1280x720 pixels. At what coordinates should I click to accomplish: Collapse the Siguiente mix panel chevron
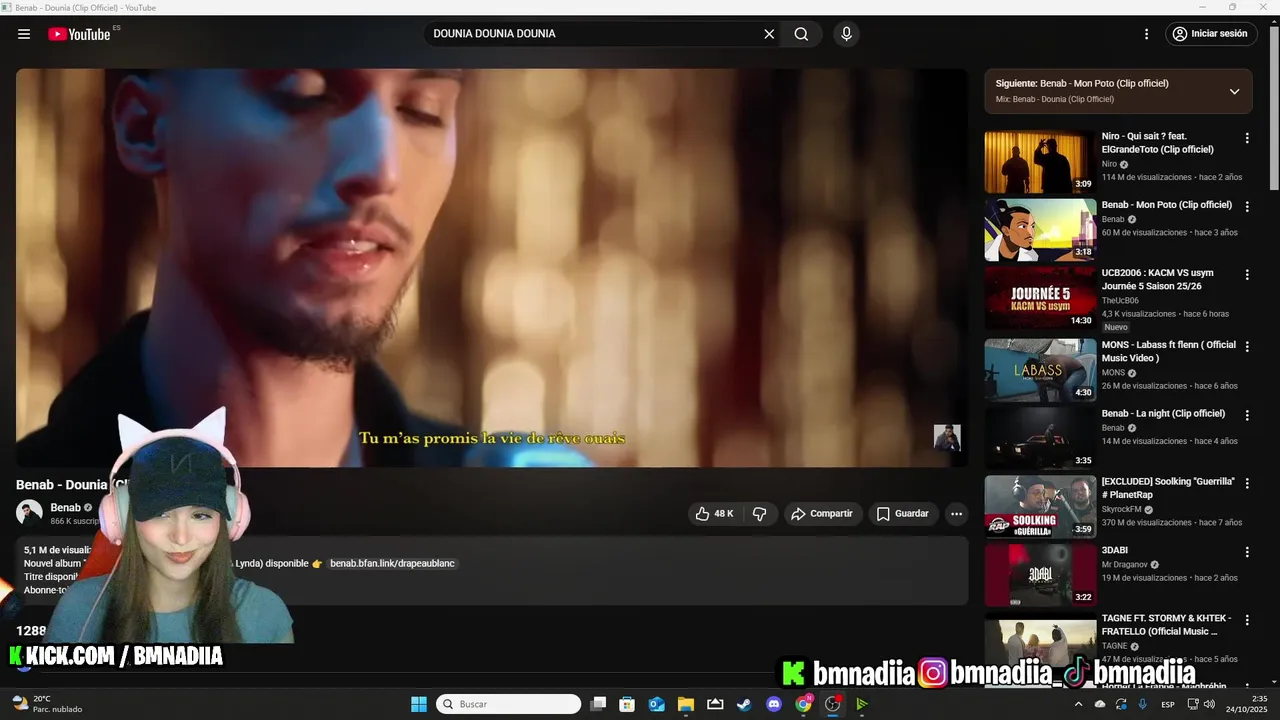[x=1234, y=91]
